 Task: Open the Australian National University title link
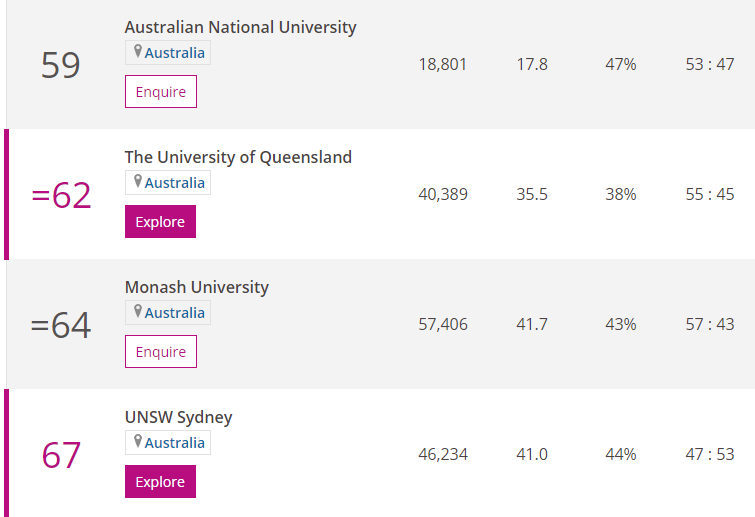point(240,27)
